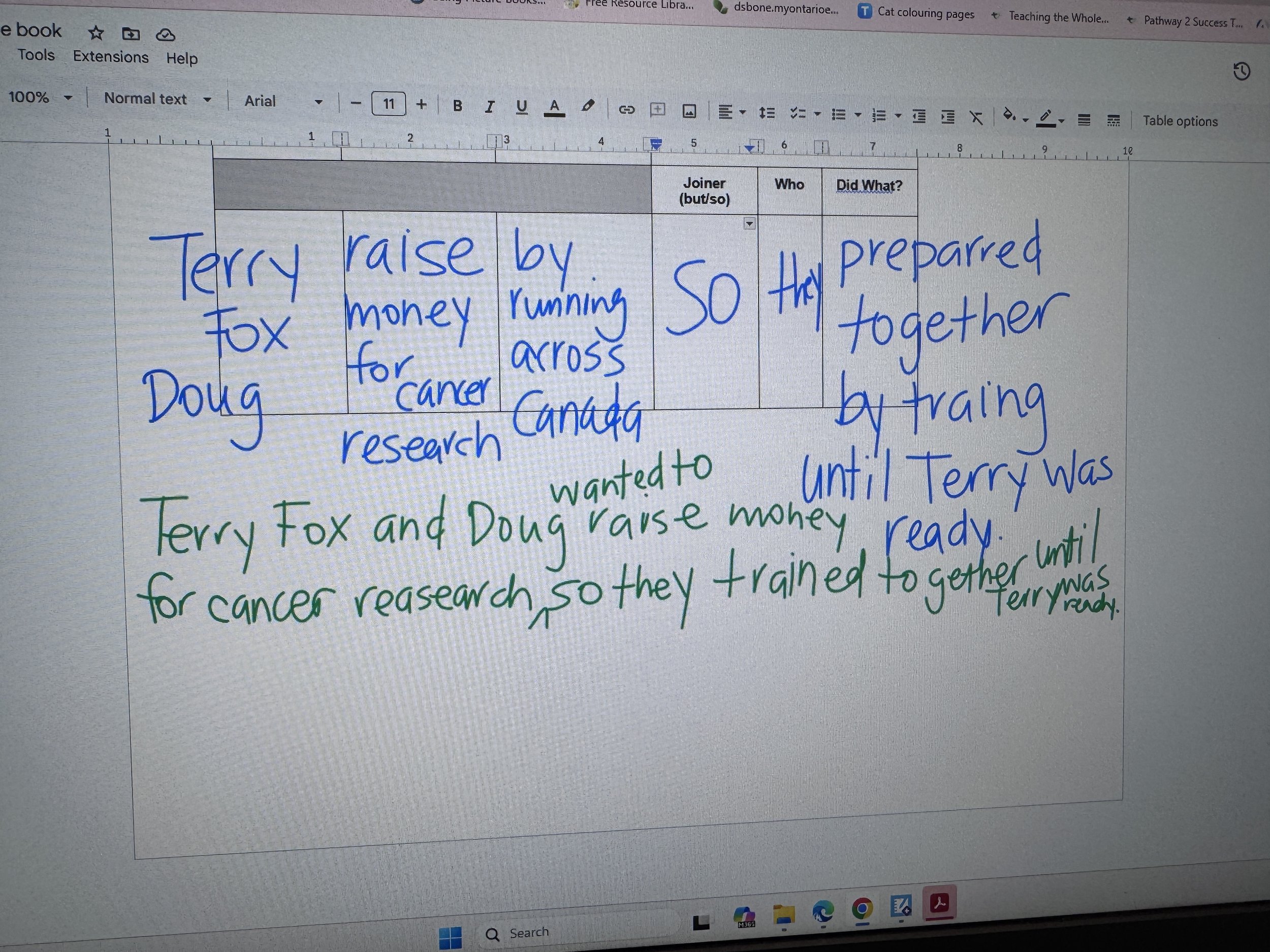Check the cloud save status icon
Screen dimensions: 1270x952
tap(165, 36)
